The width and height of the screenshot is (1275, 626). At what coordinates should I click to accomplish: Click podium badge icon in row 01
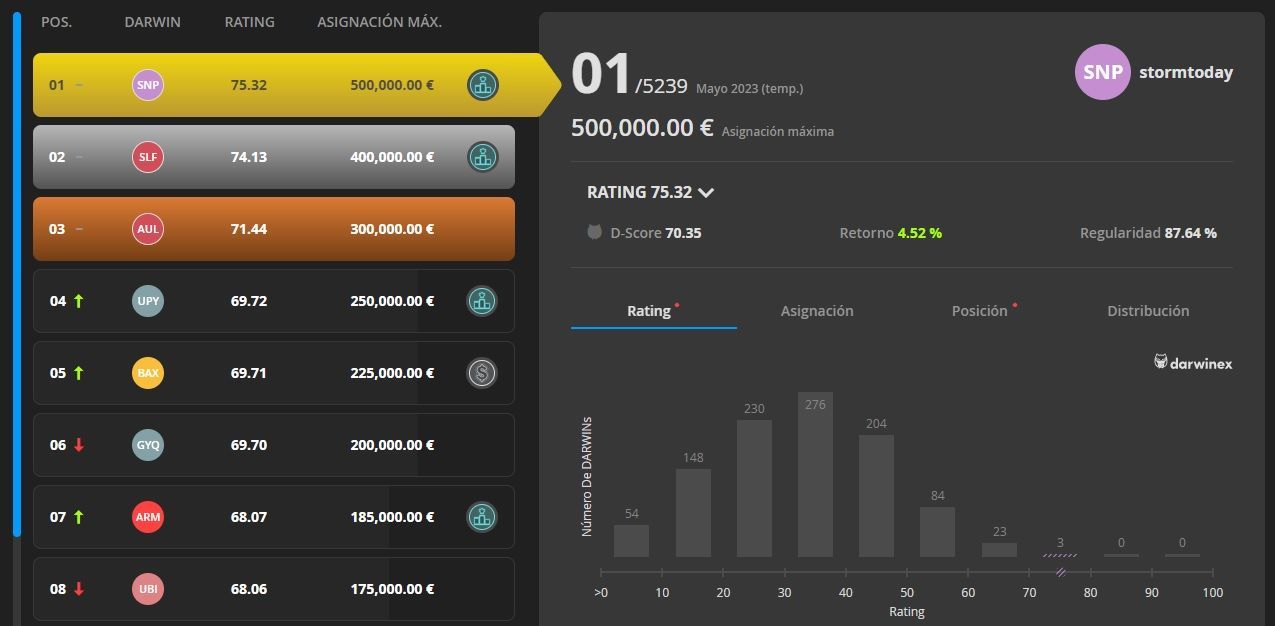[483, 85]
